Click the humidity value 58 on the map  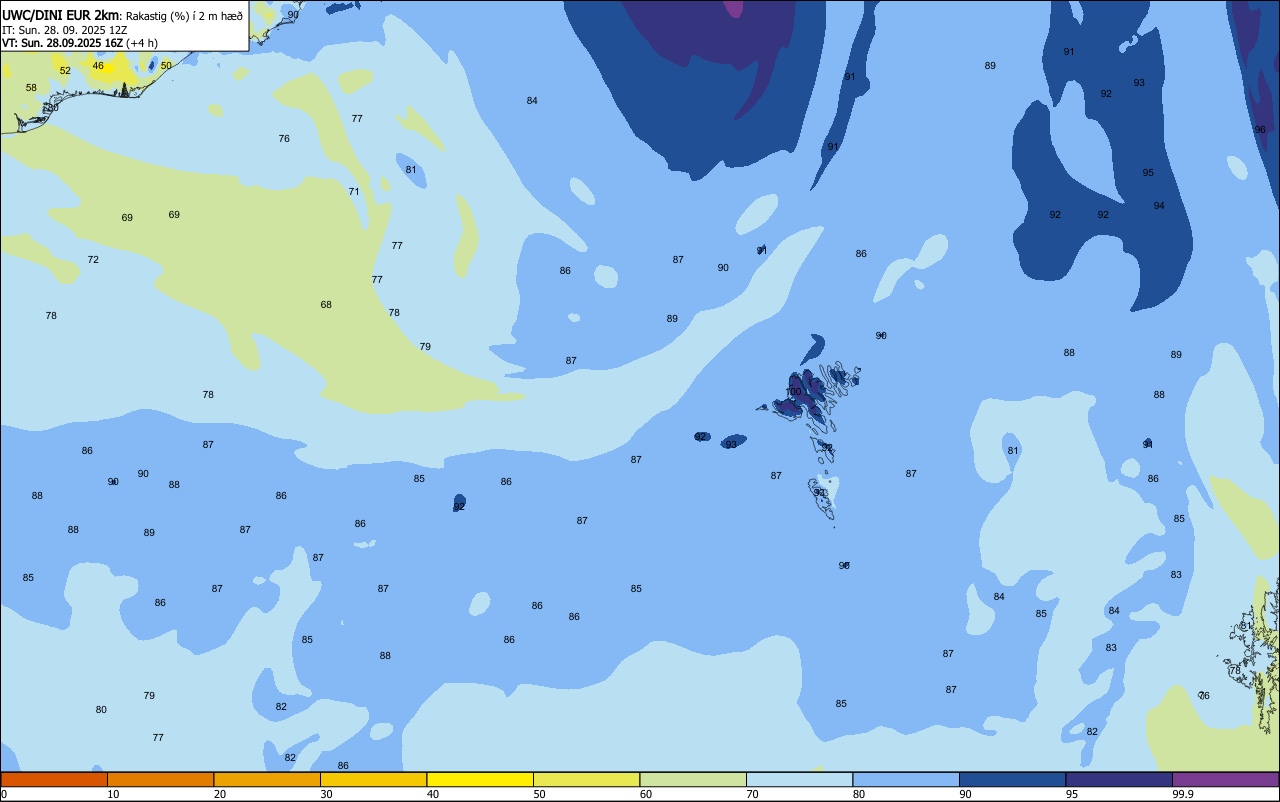pyautogui.click(x=31, y=88)
